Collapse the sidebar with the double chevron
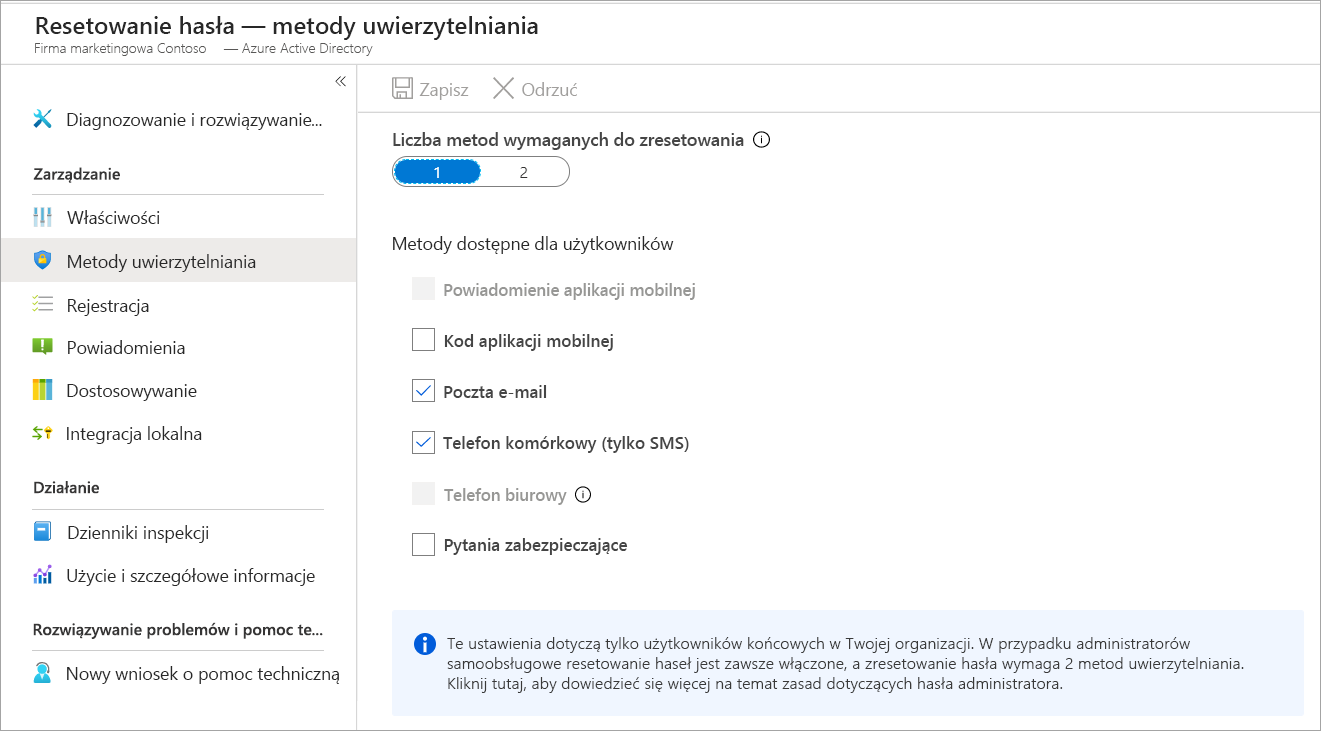 tap(340, 81)
